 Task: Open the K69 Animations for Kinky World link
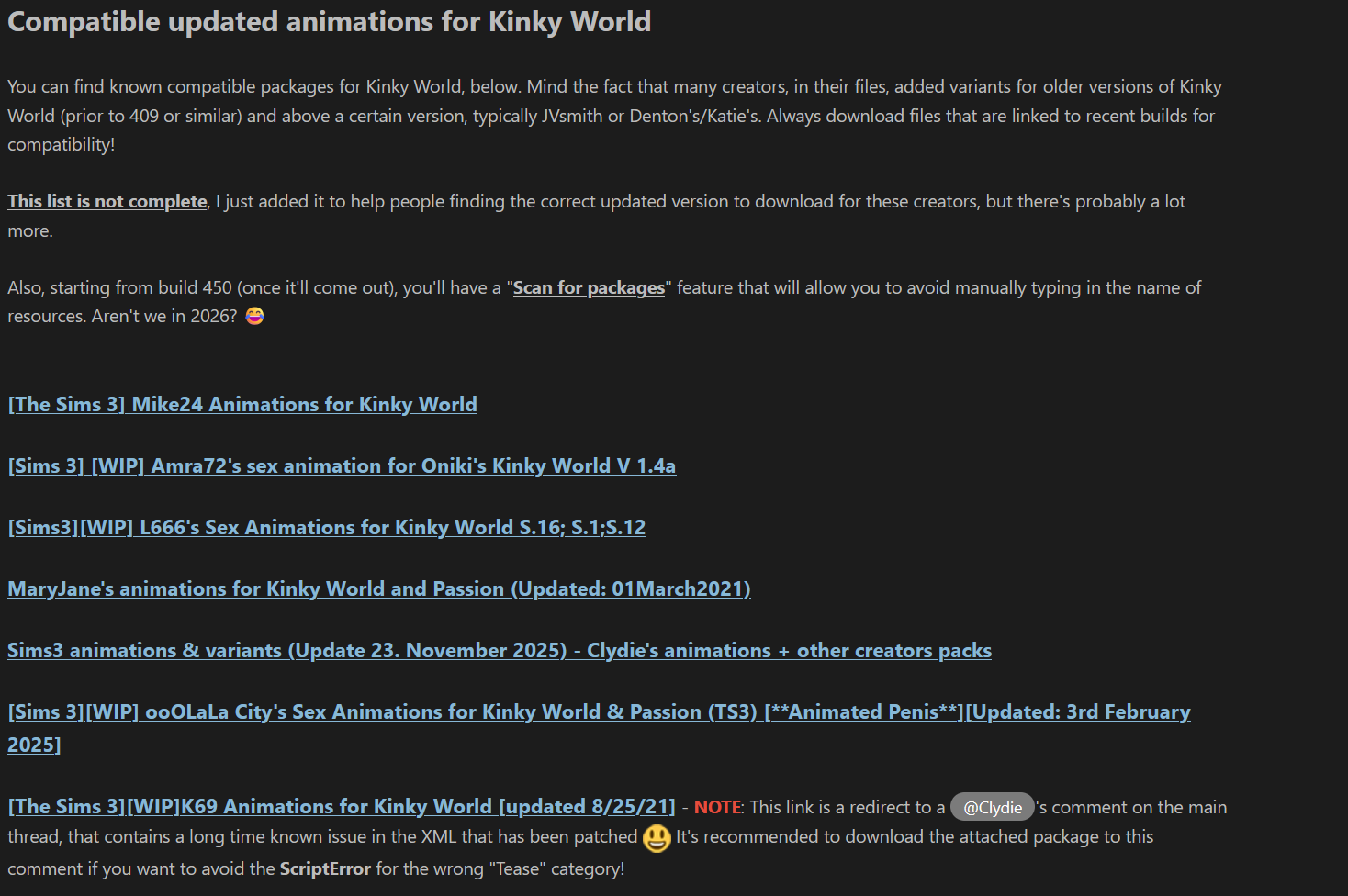(x=342, y=807)
